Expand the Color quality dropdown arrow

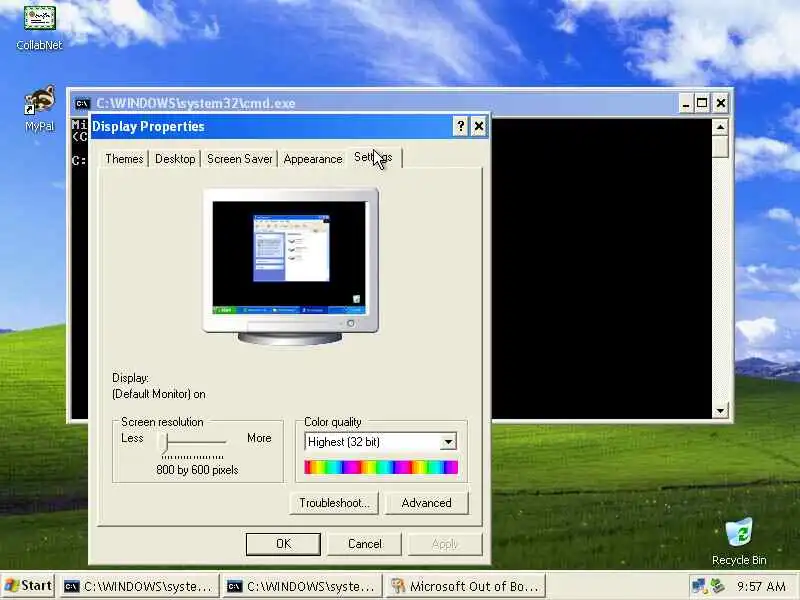448,442
